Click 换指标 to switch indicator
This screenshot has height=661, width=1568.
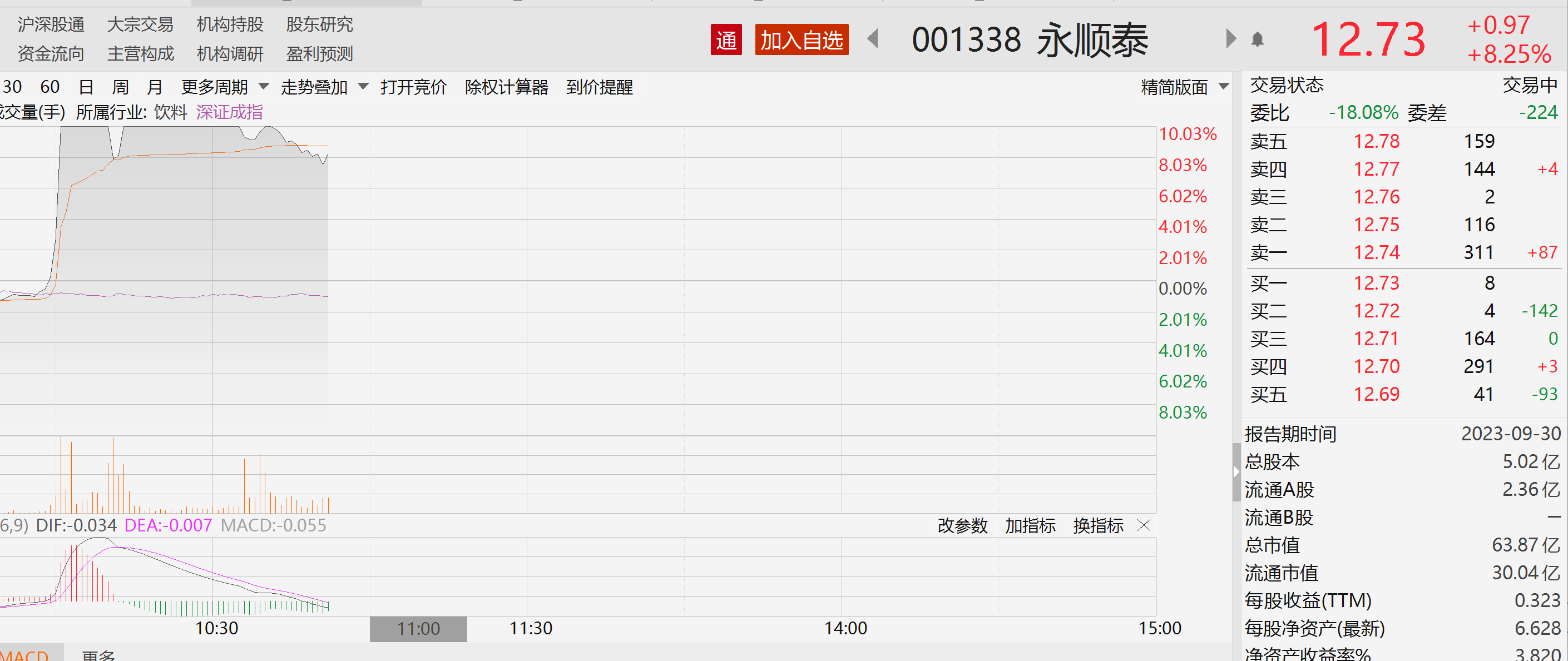pyautogui.click(x=1097, y=525)
